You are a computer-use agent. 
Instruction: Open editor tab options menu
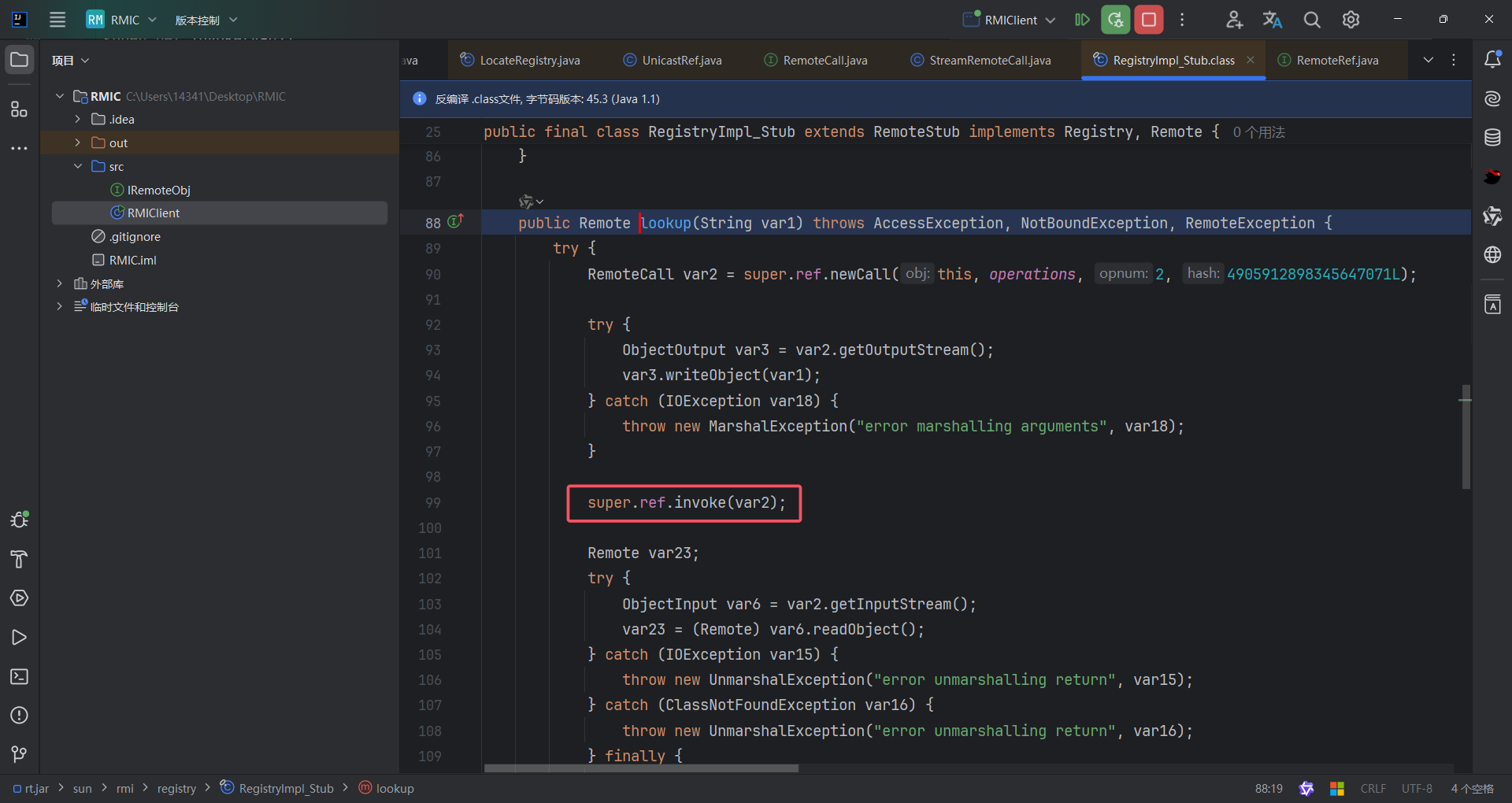coord(1454,60)
